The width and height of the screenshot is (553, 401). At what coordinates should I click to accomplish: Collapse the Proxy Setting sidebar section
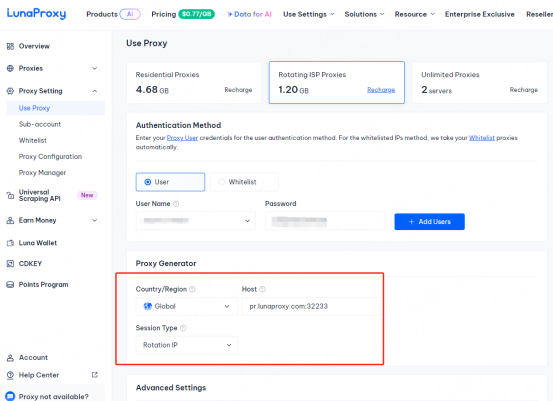pyautogui.click(x=95, y=91)
